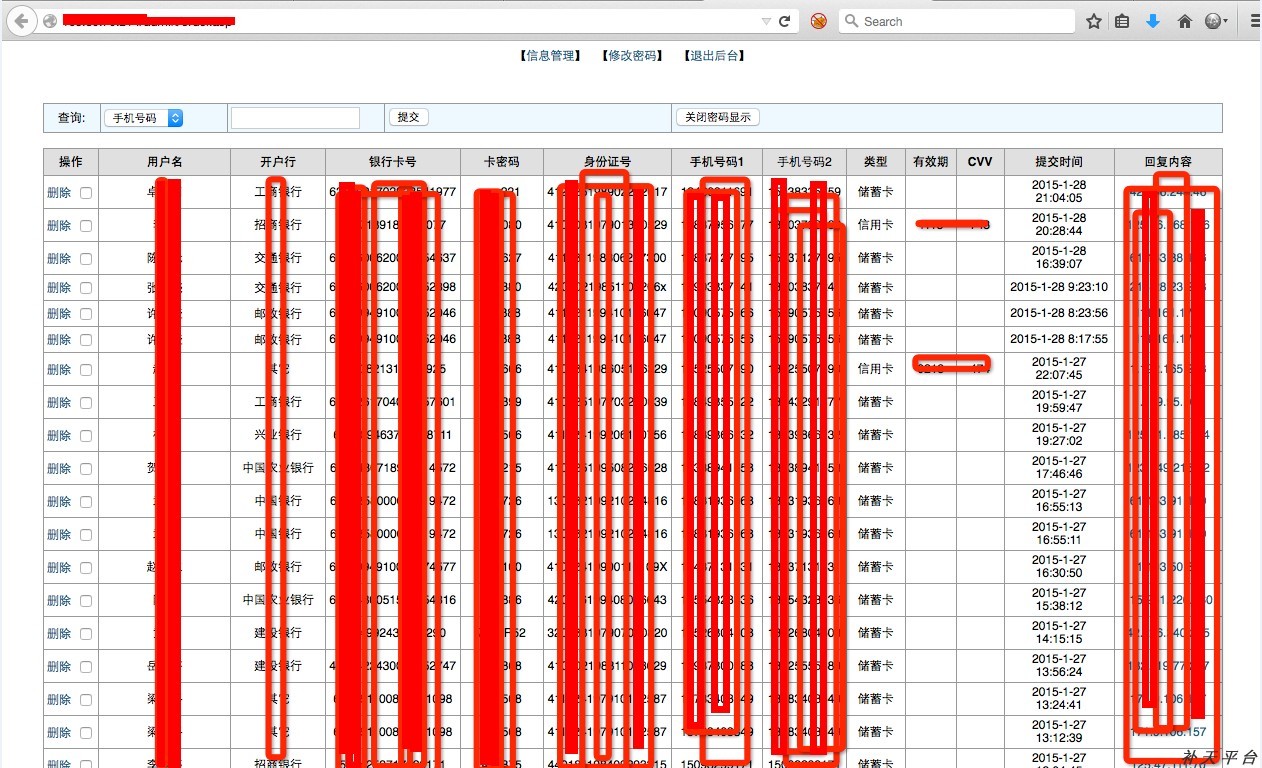
Task: Open the bookmarks list icon beside the star
Action: 1123,21
